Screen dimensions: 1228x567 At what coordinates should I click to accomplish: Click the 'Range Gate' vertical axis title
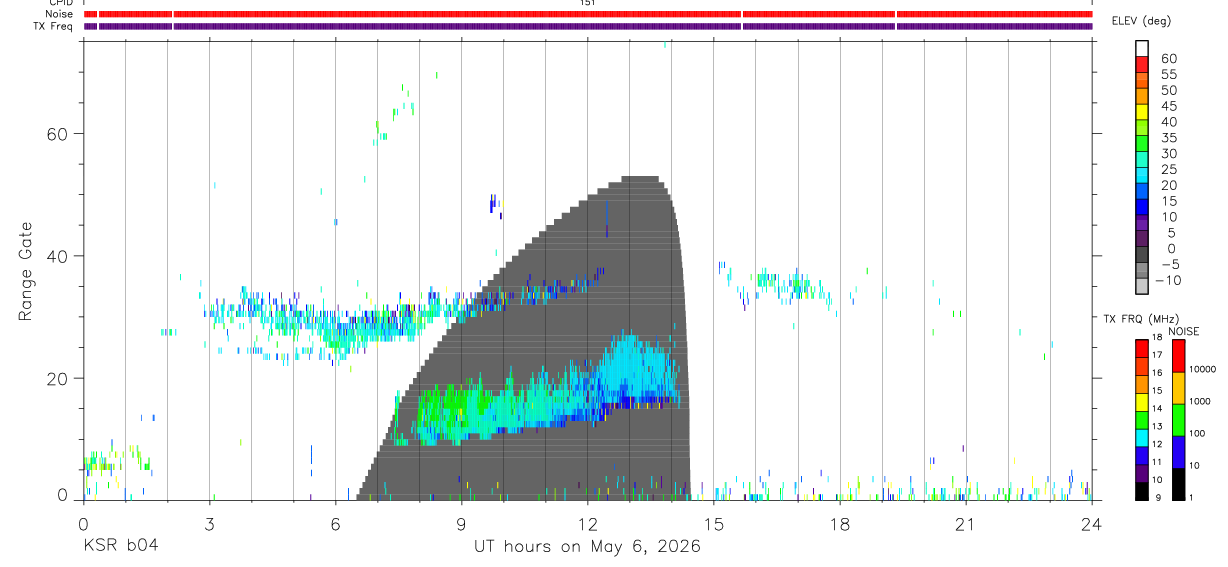pyautogui.click(x=26, y=271)
